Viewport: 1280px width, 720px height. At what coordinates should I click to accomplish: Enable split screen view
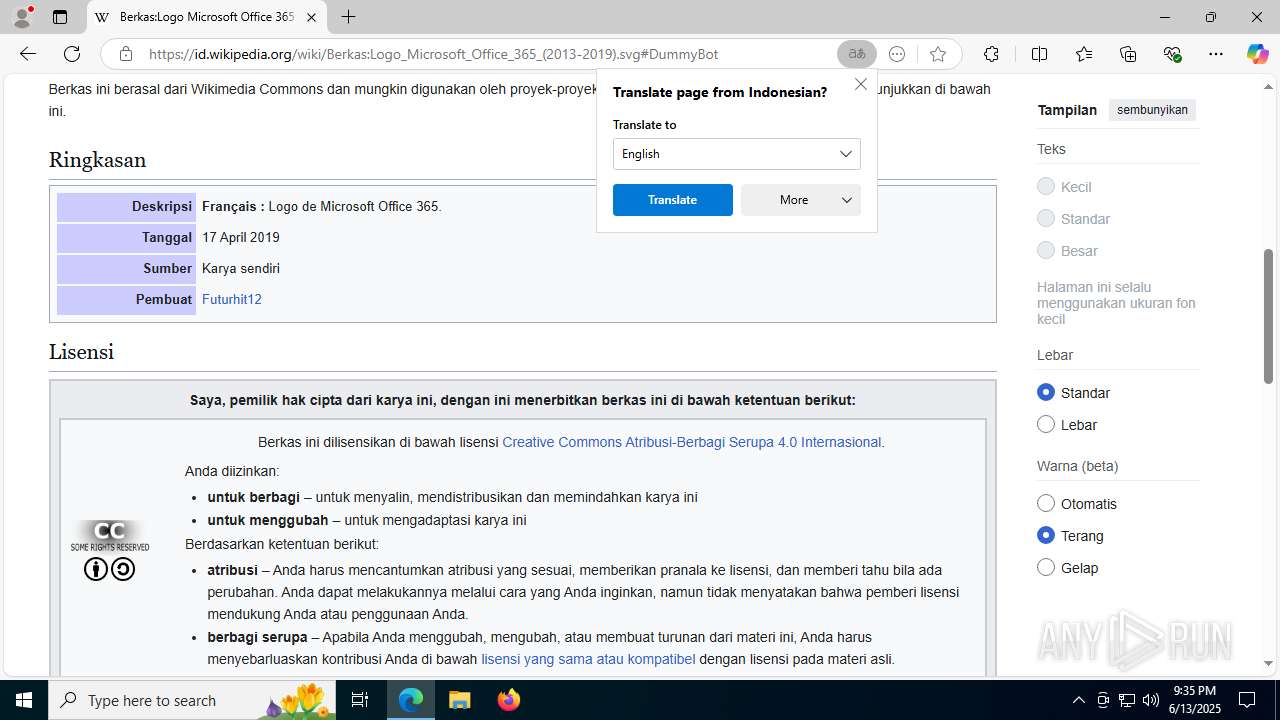(x=1039, y=54)
